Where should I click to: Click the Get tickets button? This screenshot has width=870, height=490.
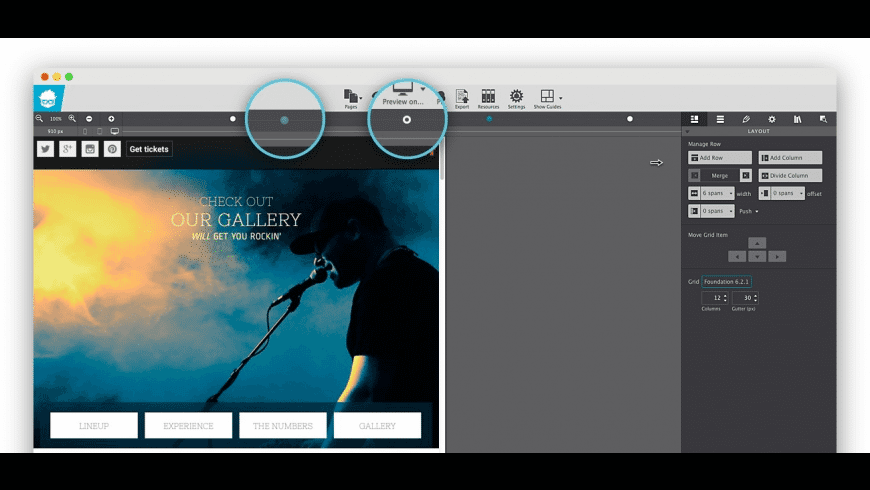tap(149, 149)
